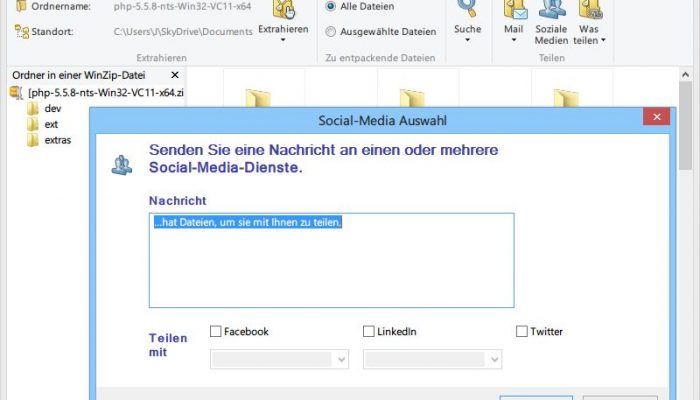Click the Standort location icon

click(x=21, y=32)
